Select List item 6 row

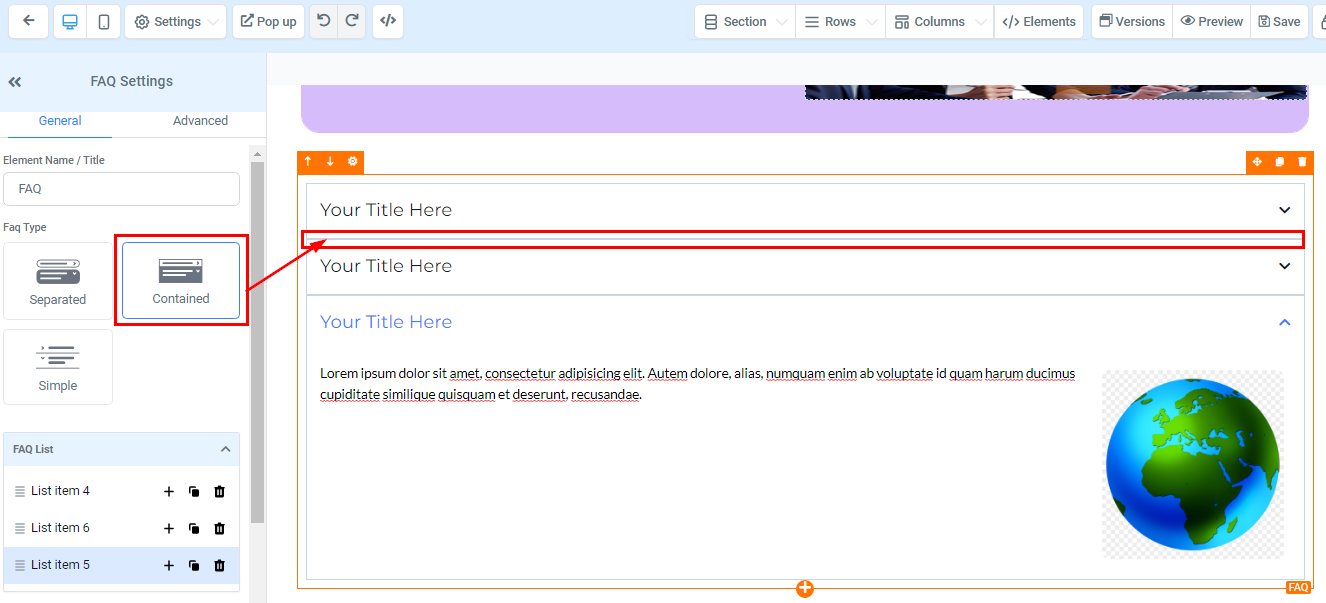[121, 528]
